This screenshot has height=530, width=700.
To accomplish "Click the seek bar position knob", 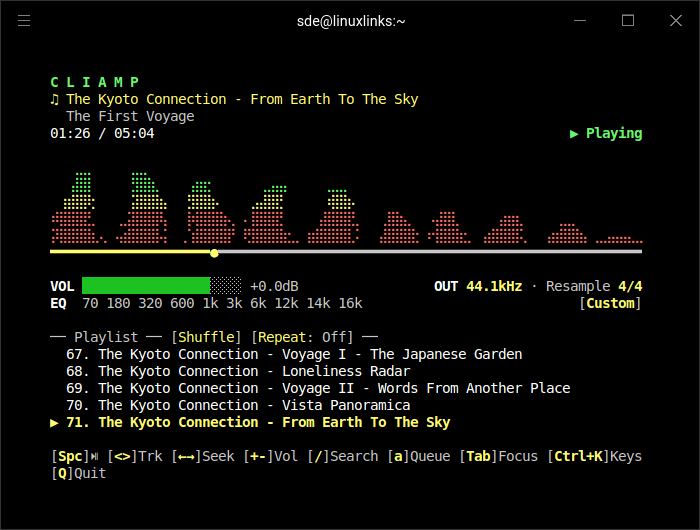I will (x=214, y=253).
